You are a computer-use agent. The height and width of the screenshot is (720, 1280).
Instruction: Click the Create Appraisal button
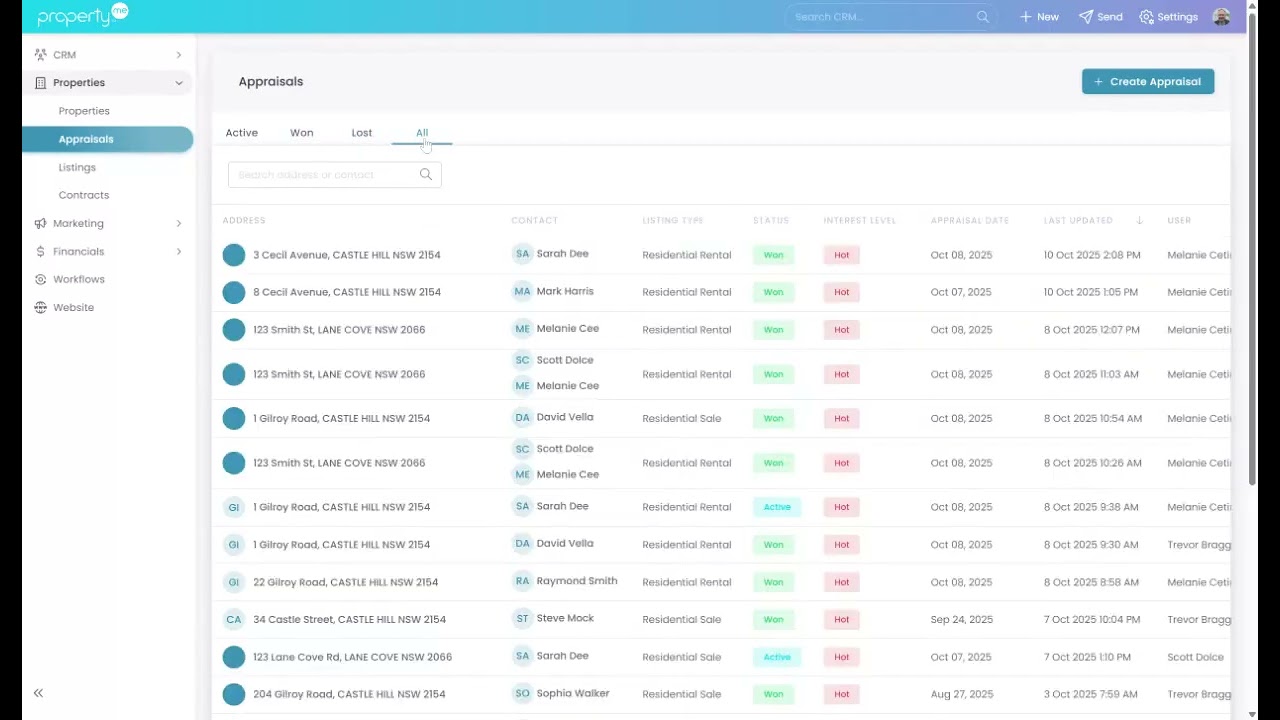coord(1148,82)
